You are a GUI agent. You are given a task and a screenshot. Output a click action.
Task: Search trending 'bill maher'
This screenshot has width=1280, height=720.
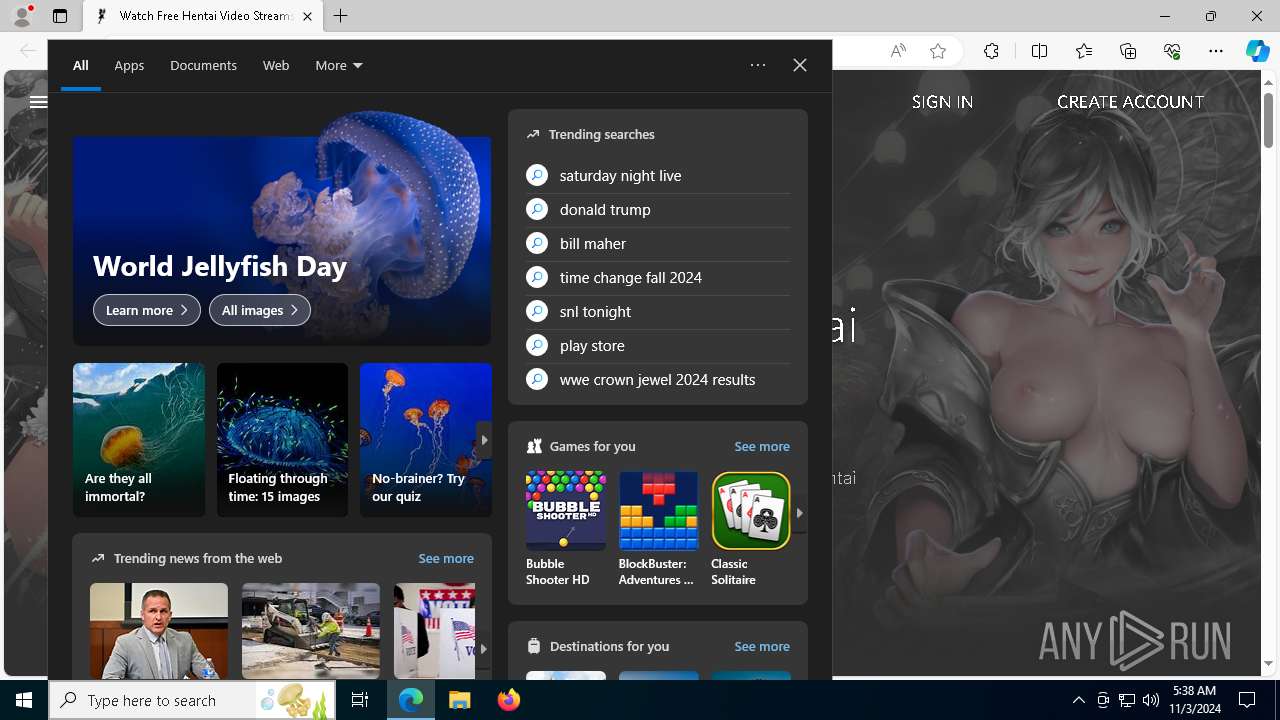[658, 243]
